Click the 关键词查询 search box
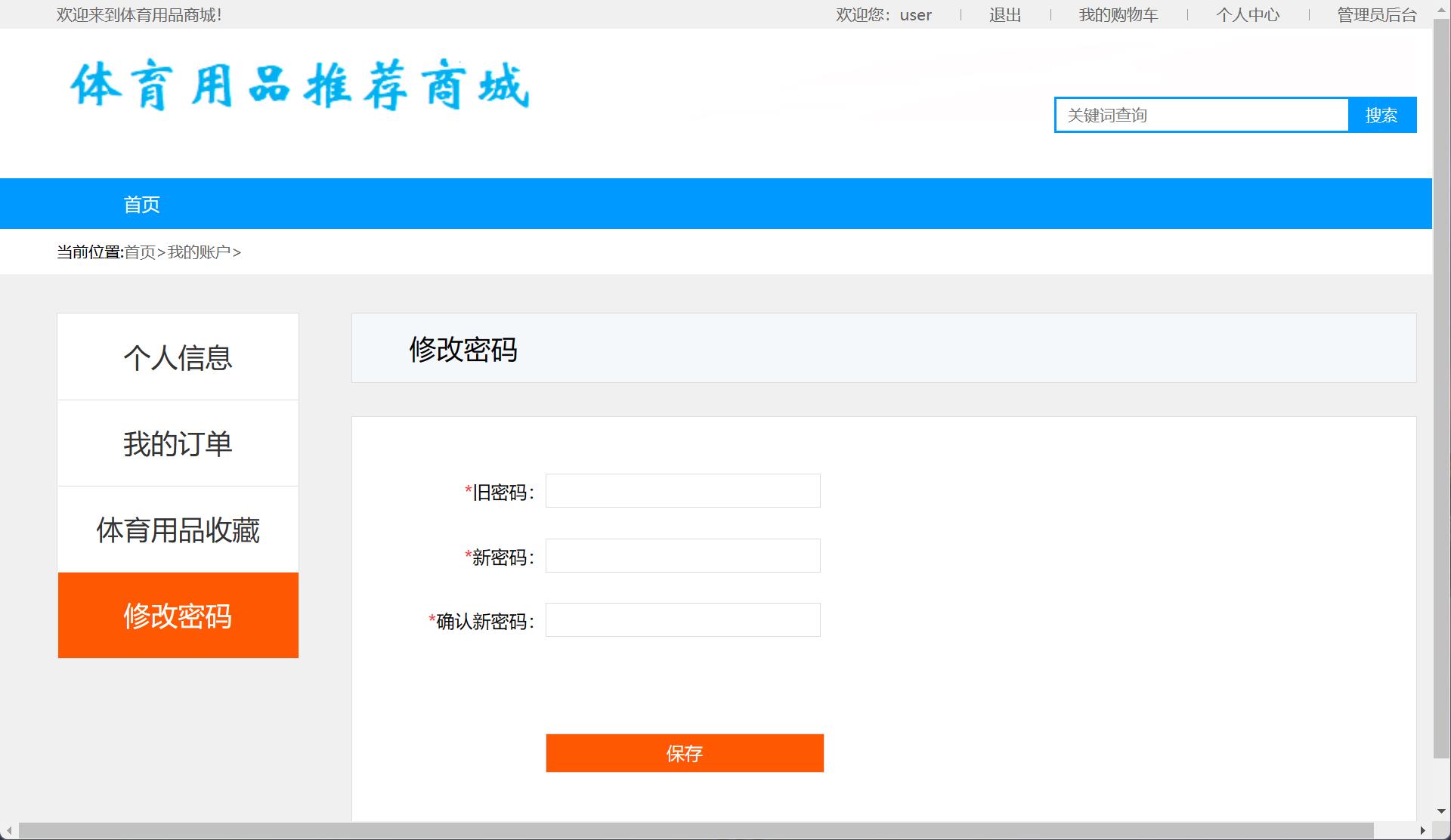The height and width of the screenshot is (840, 1451). click(x=1202, y=115)
